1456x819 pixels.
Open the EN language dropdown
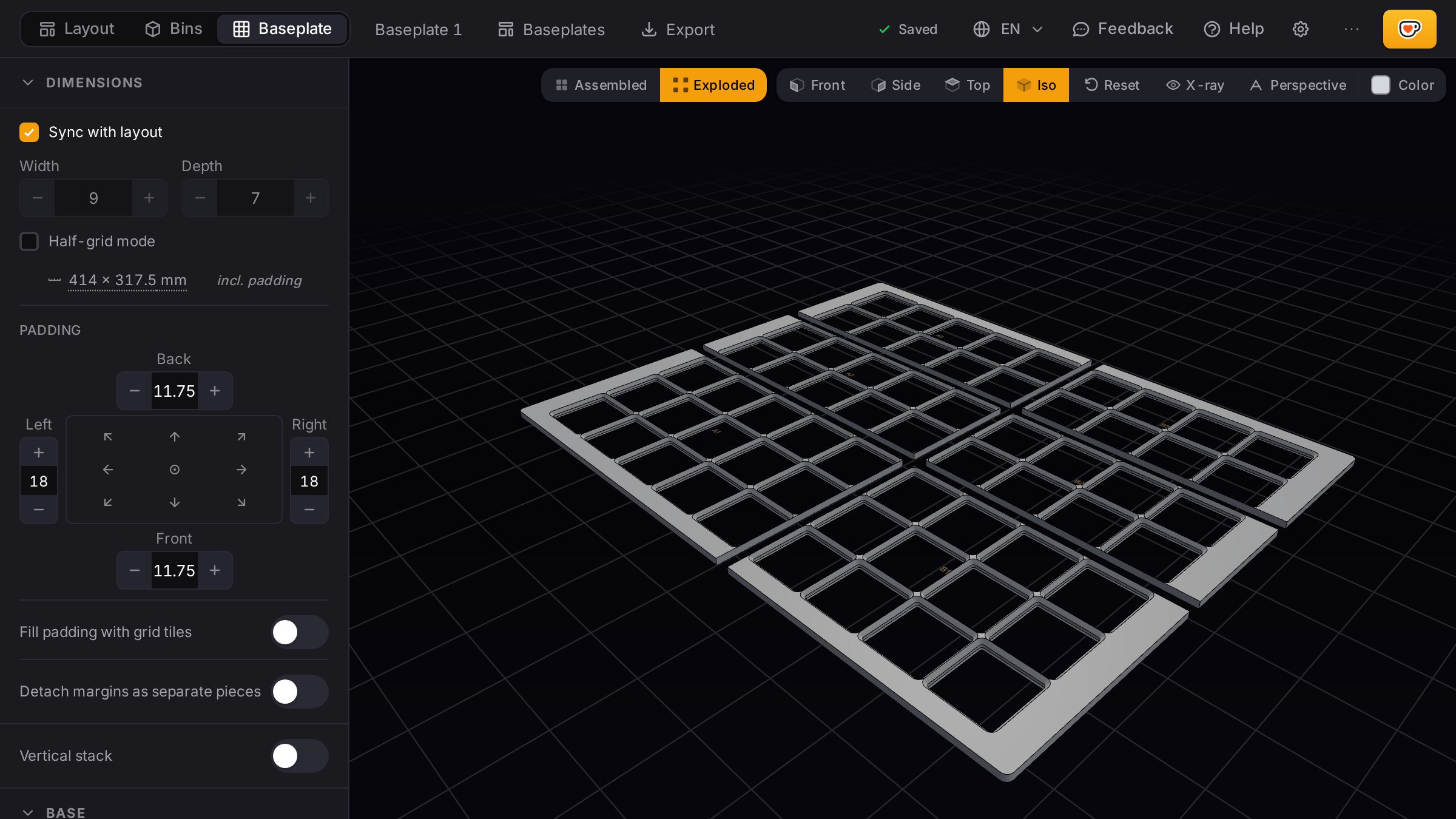click(x=1008, y=29)
